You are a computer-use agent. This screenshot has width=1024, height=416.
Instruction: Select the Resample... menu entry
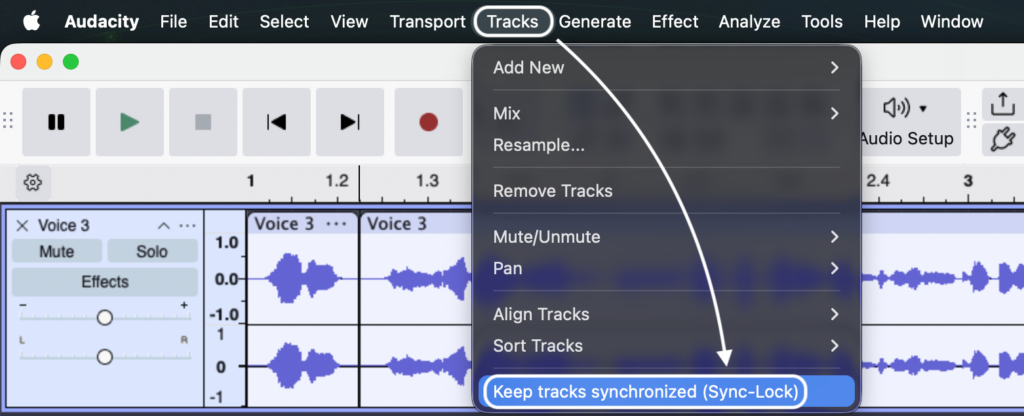pyautogui.click(x=539, y=145)
